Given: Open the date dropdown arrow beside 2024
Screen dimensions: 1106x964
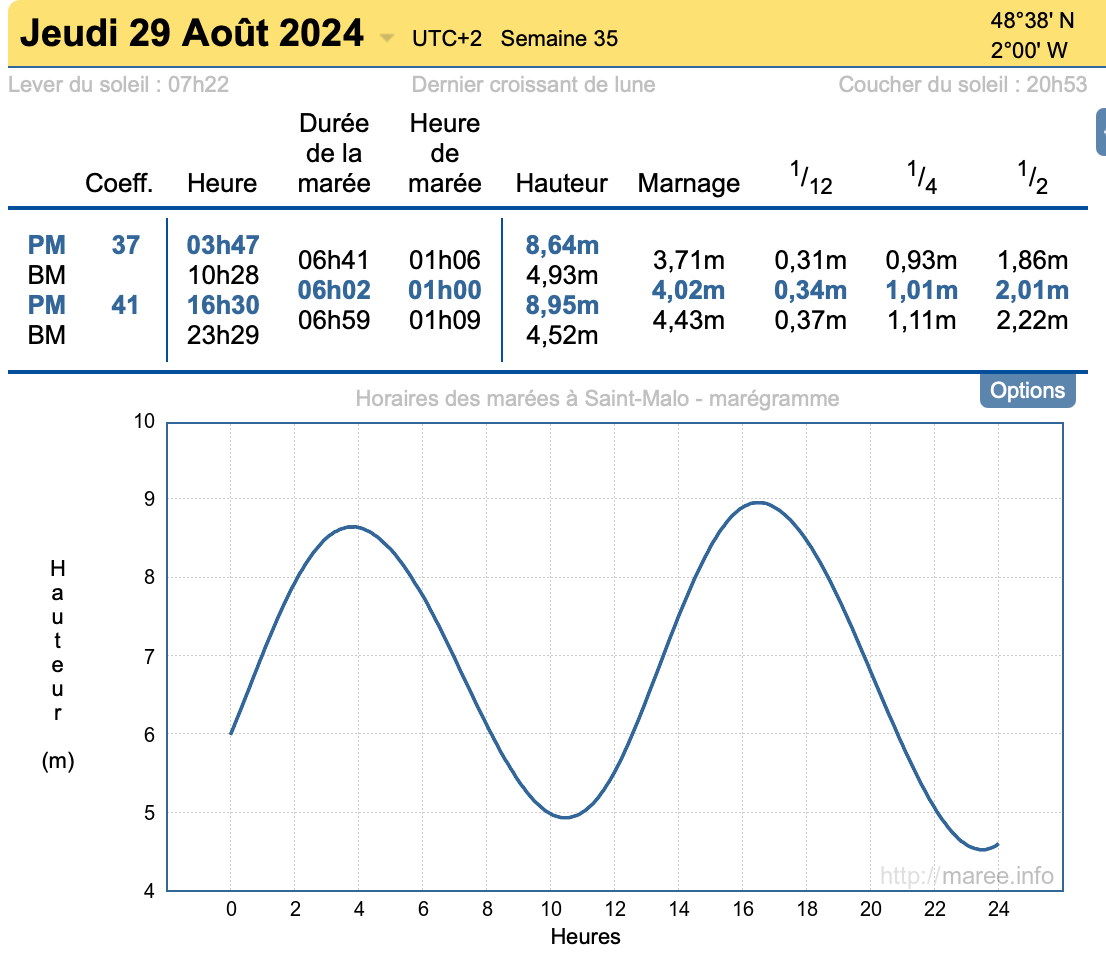Looking at the screenshot, I should click(387, 39).
